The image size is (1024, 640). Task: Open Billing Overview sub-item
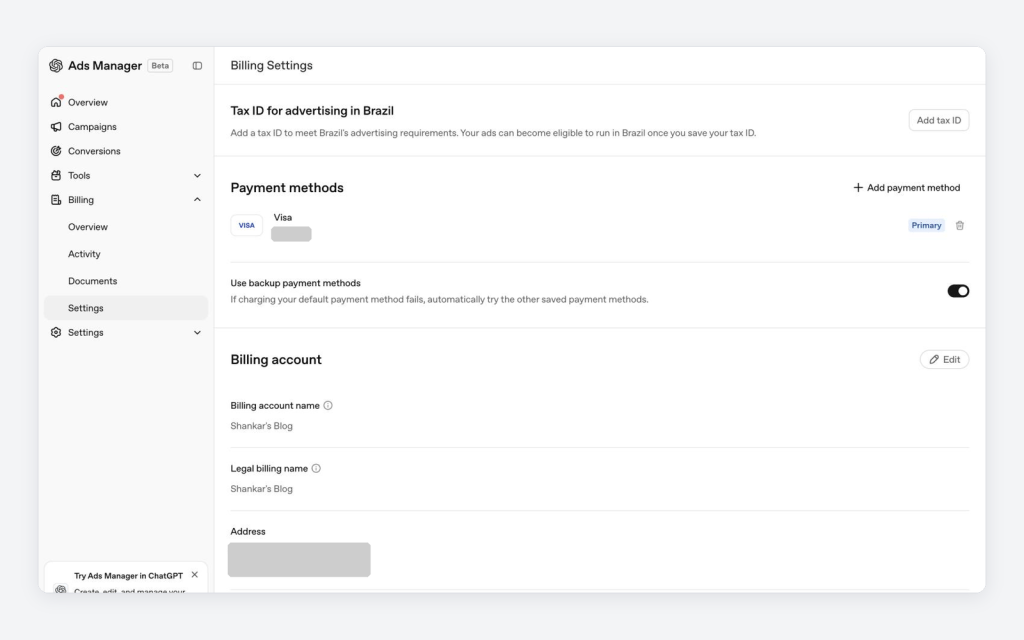[88, 227]
